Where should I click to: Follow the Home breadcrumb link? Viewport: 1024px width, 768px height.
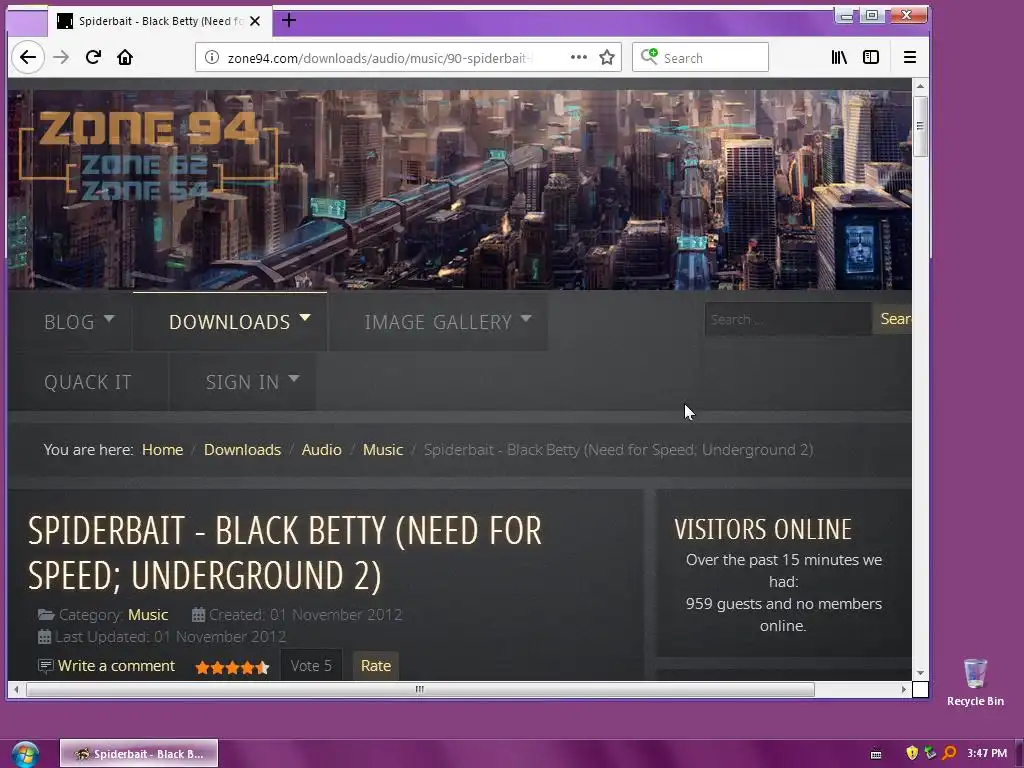click(162, 450)
